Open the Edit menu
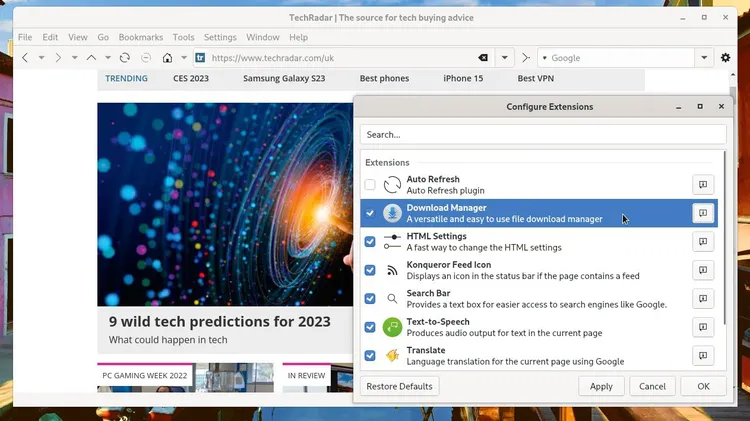The image size is (750, 421). [50, 37]
